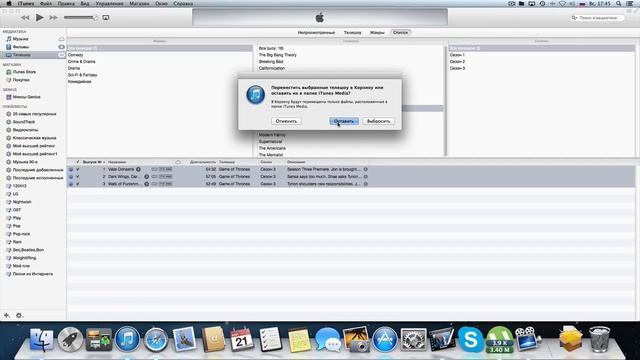Switch to the Телешоу view tab
The width and height of the screenshot is (640, 360).
(x=353, y=32)
